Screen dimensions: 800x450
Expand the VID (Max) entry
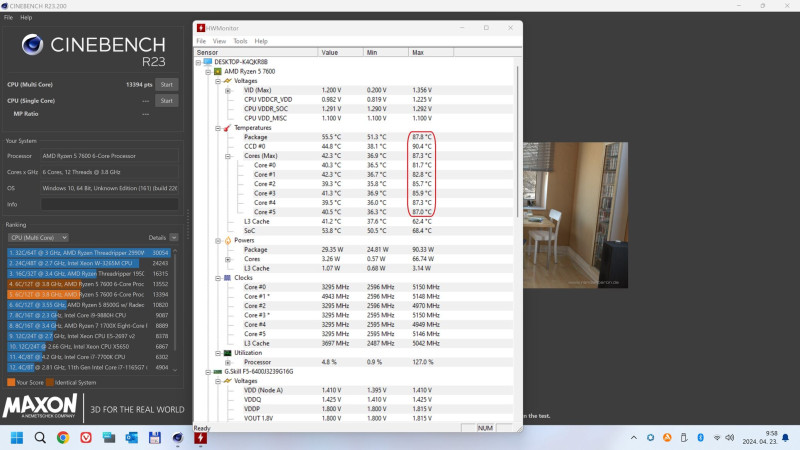coord(228,90)
